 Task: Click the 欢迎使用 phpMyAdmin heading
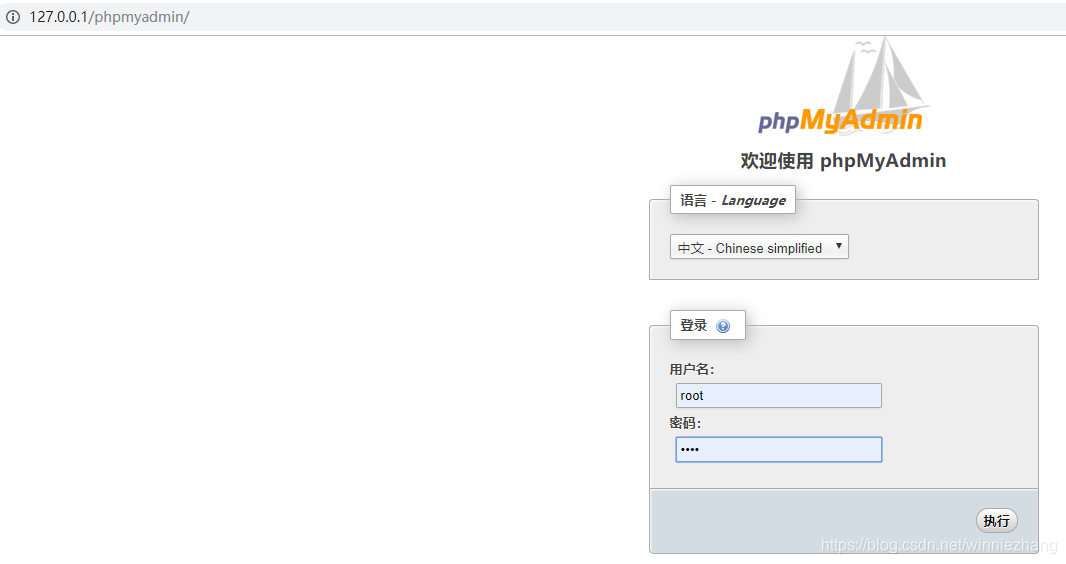pos(843,161)
